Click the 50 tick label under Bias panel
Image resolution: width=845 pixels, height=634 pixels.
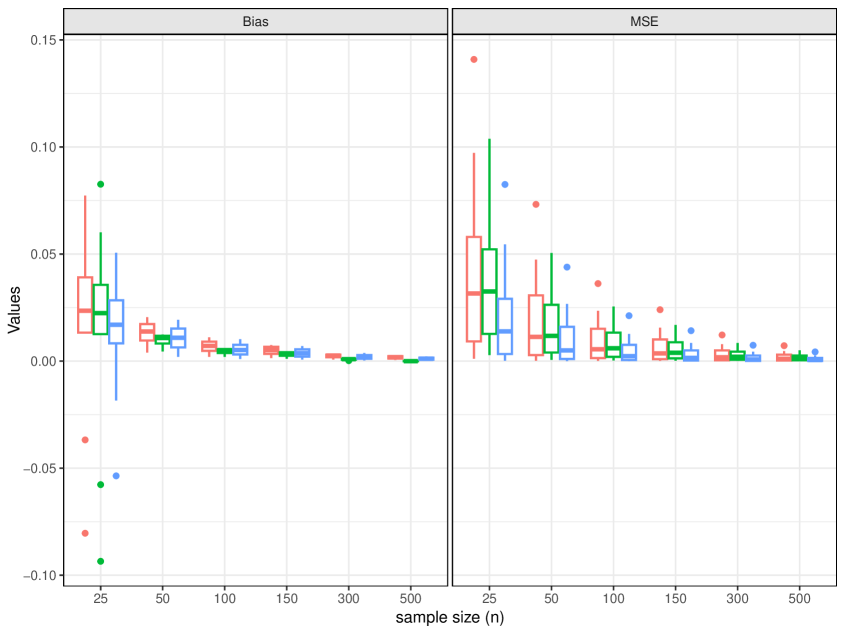click(162, 598)
